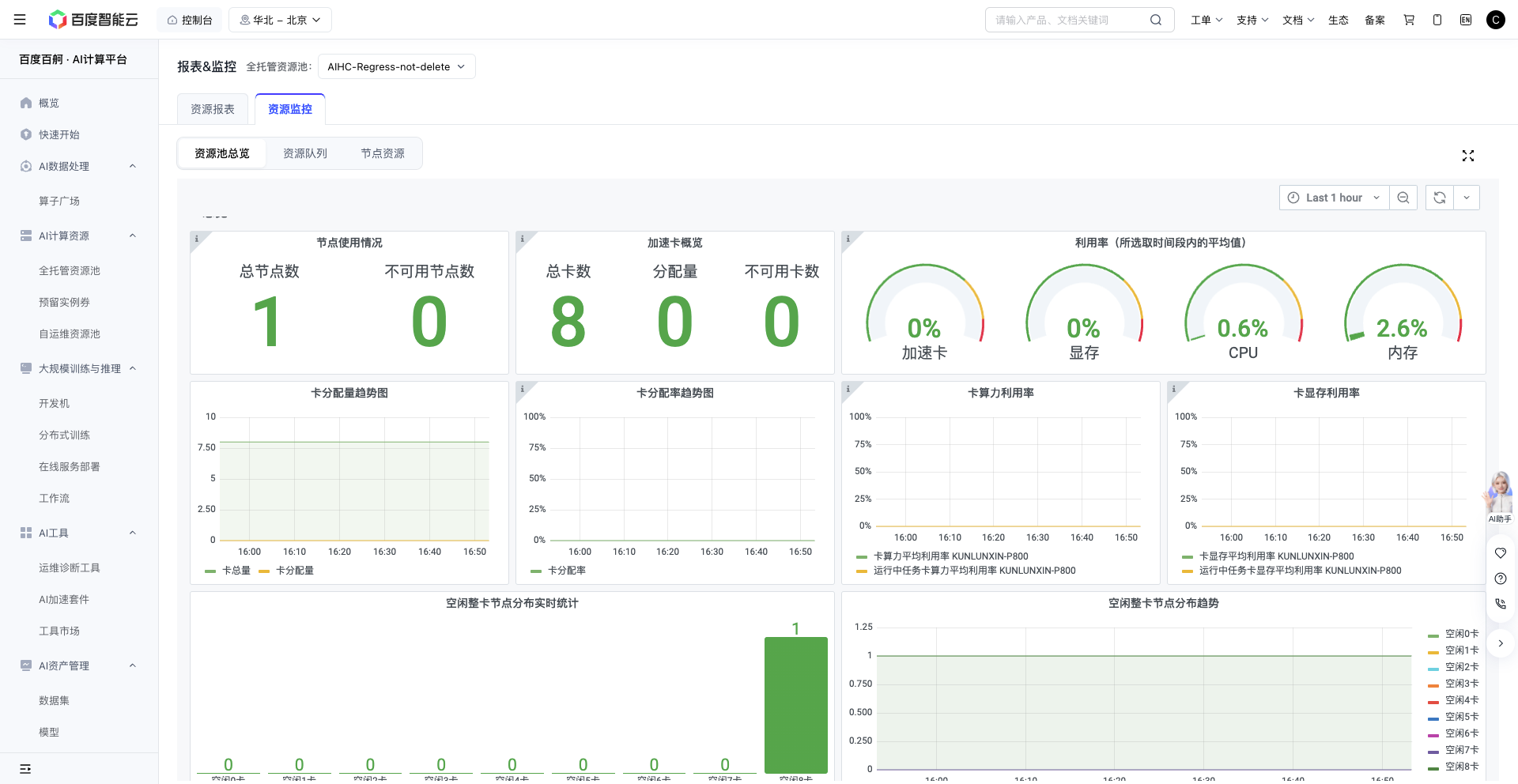Open the Last 1 hour time dropdown
Screen dimensions: 1518x784
click(1334, 198)
